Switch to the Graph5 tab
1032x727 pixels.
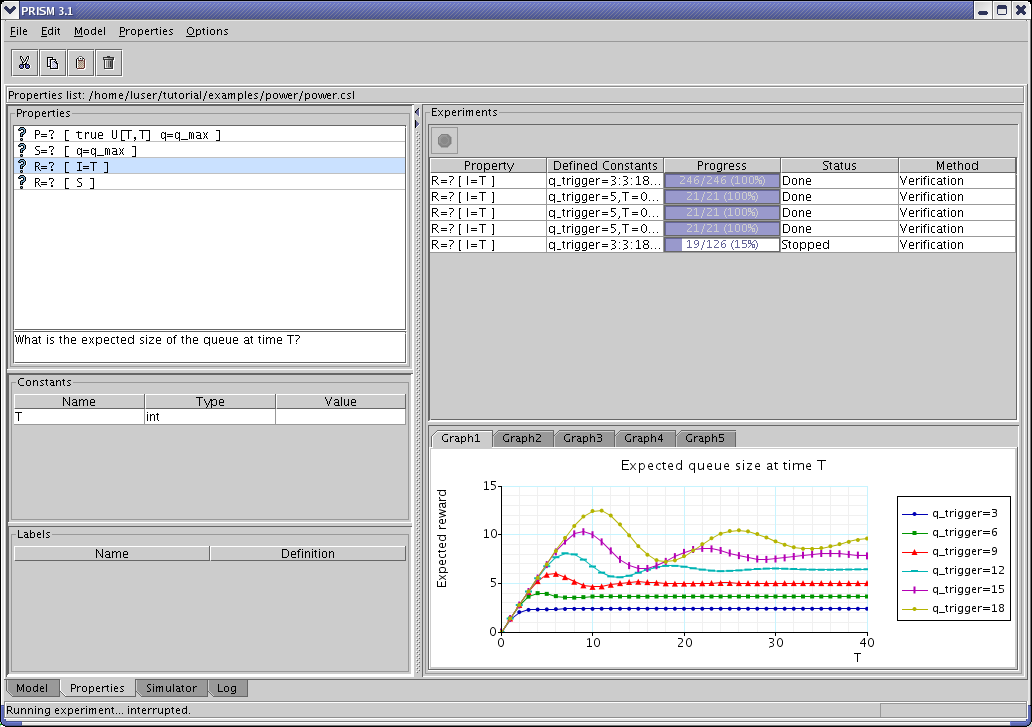click(x=704, y=438)
